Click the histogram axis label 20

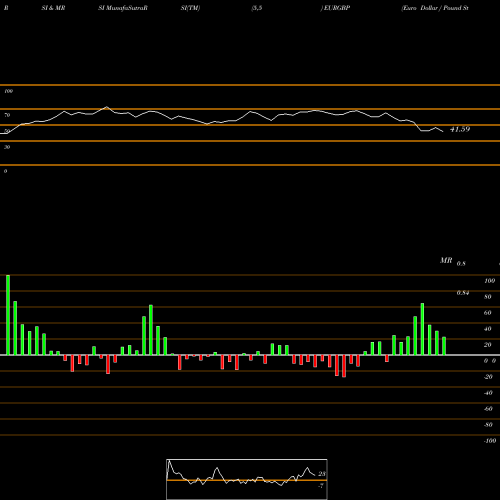click(488, 345)
